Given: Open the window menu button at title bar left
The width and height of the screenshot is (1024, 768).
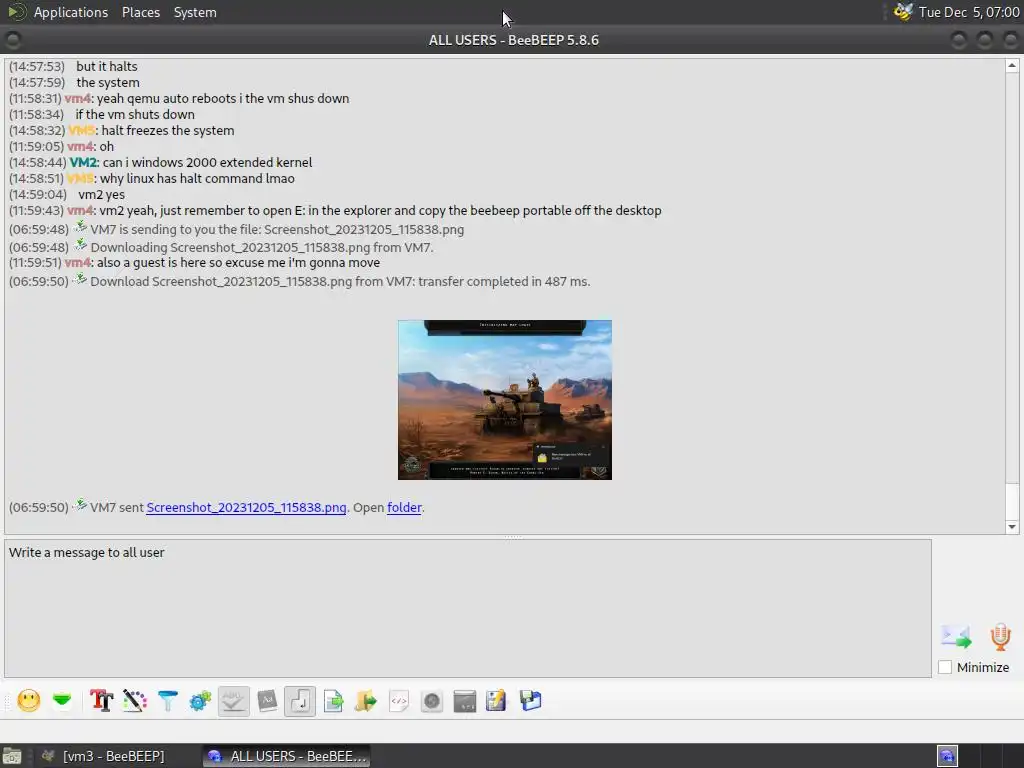Looking at the screenshot, I should [x=12, y=40].
